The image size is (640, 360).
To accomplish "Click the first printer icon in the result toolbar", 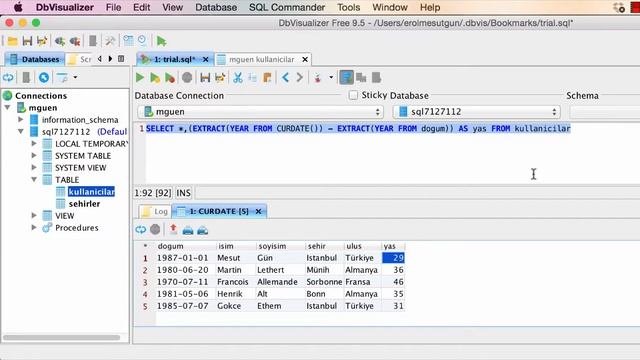I will click(x=188, y=230).
